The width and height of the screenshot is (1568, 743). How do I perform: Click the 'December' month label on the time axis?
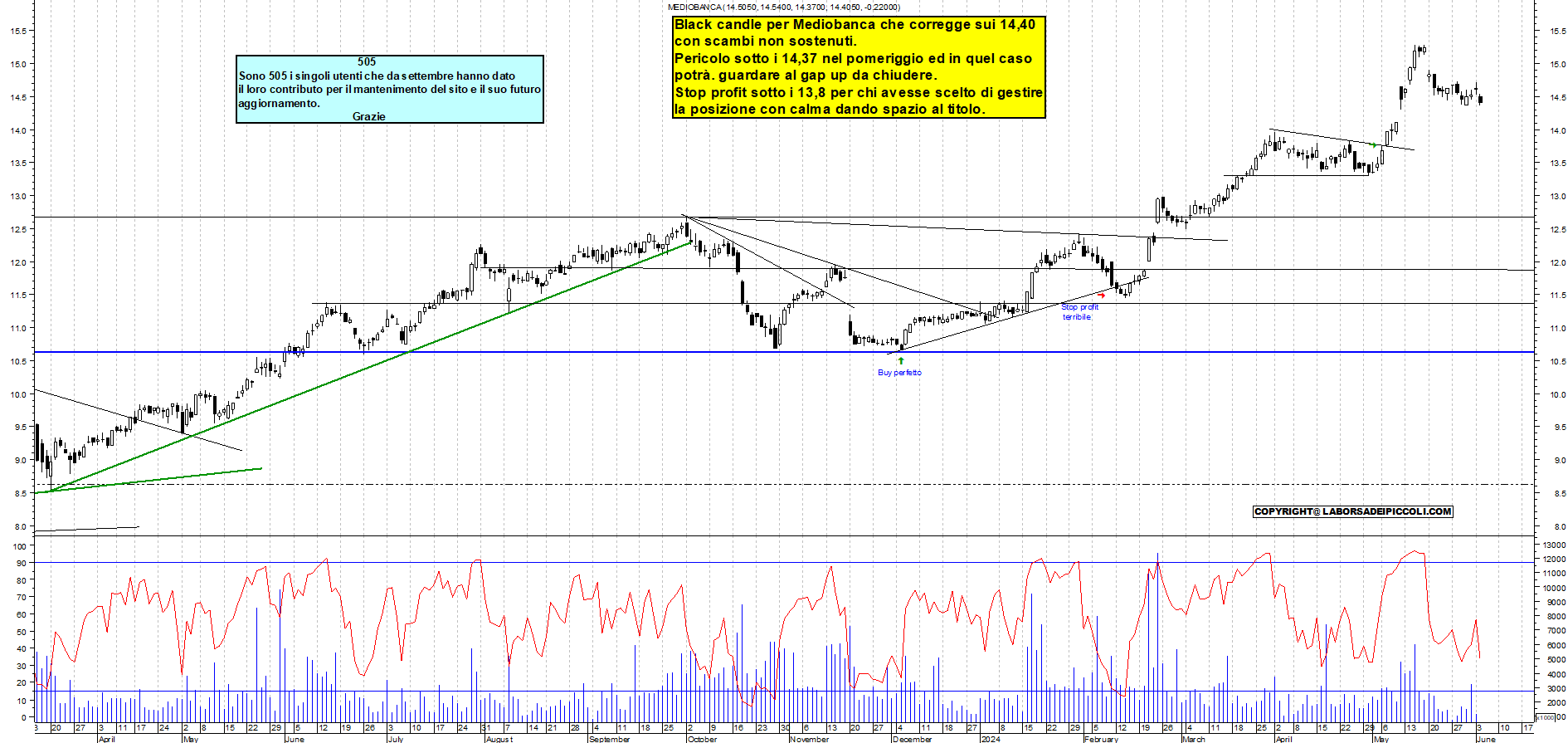(x=913, y=739)
